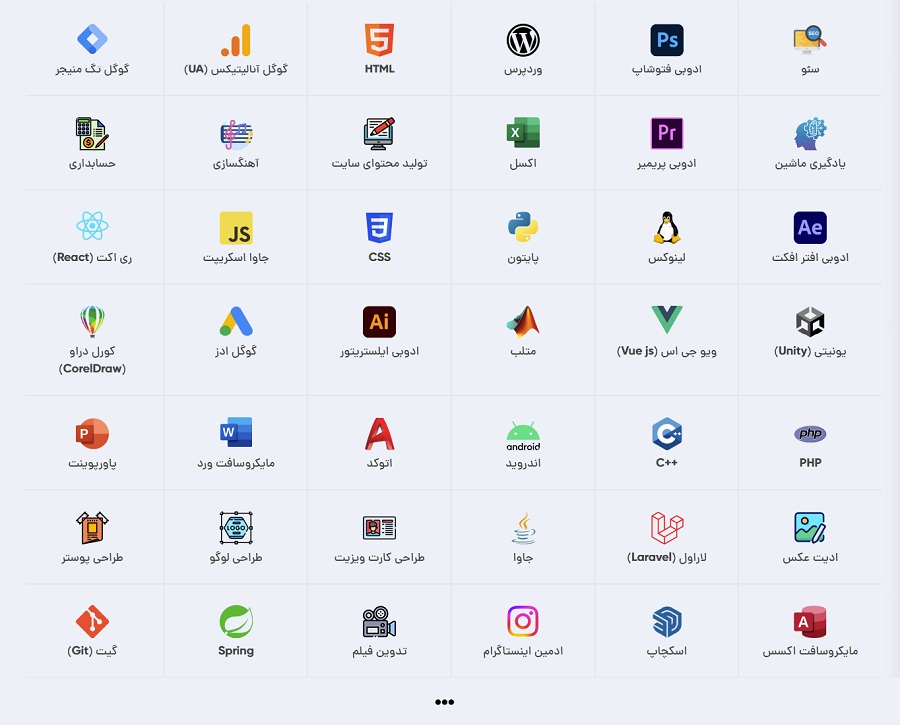900x725 pixels.
Task: Open the 'پایتون' text link
Action: (x=523, y=258)
